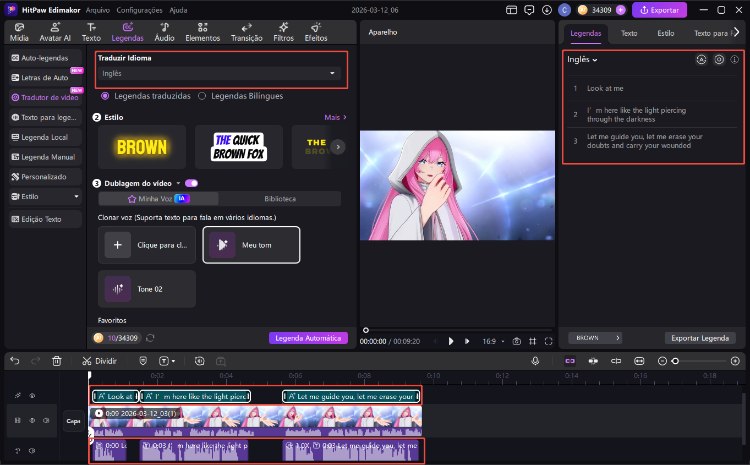The width and height of the screenshot is (750, 465).
Task: Click the marker shield icon in timeline toolbar
Action: (x=143, y=361)
